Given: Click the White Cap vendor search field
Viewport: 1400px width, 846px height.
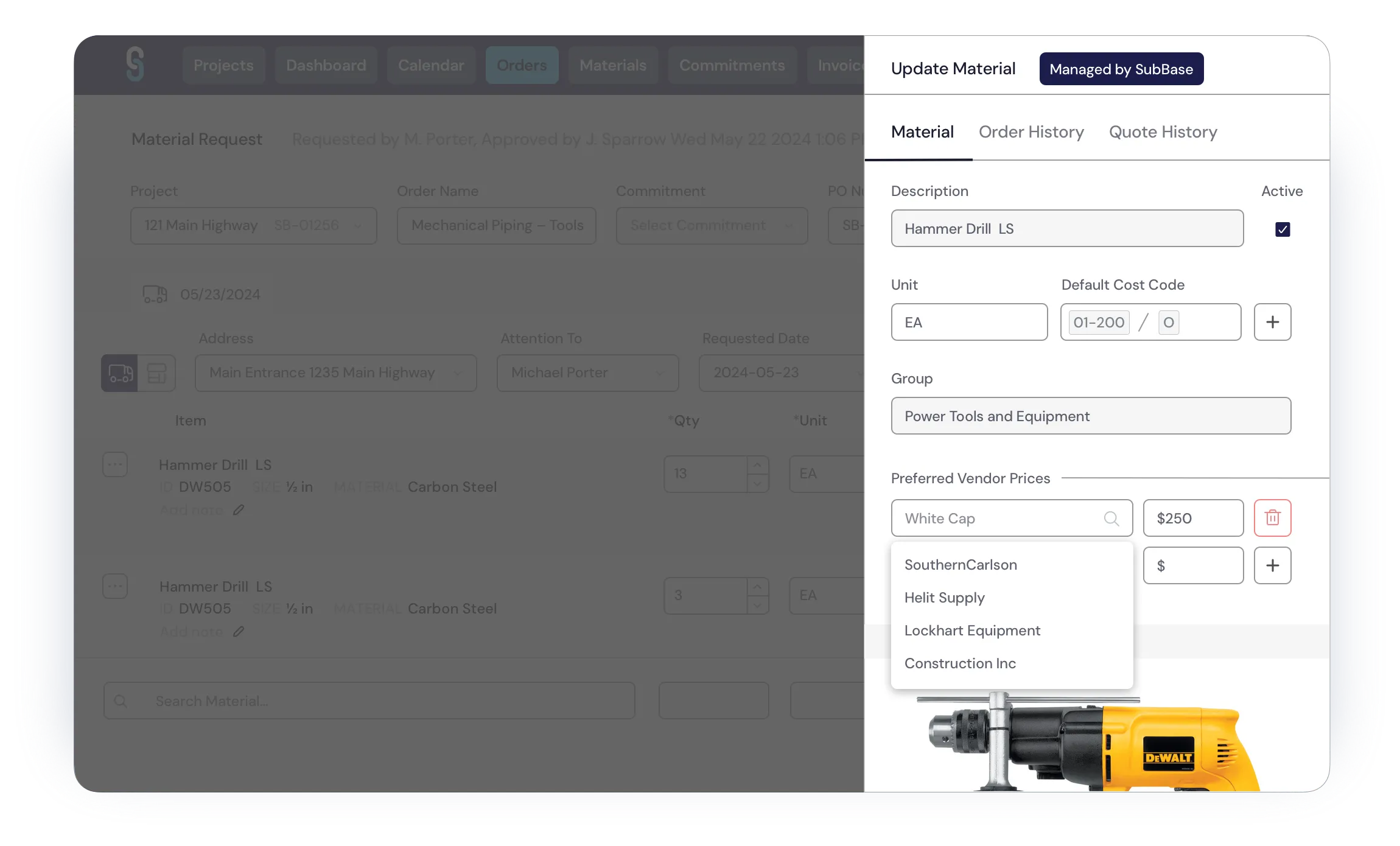Looking at the screenshot, I should point(1012,518).
